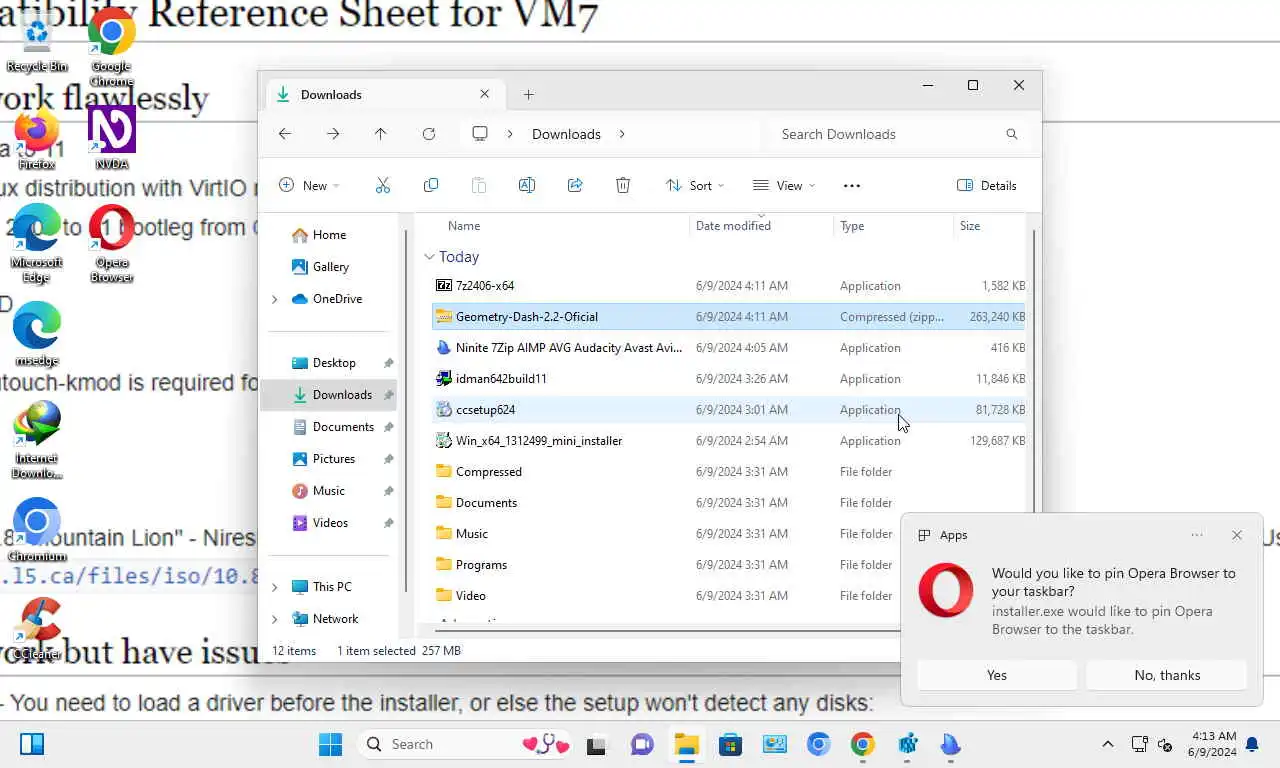Select the Compressed folder
Image resolution: width=1280 pixels, height=768 pixels.
coord(730,472)
